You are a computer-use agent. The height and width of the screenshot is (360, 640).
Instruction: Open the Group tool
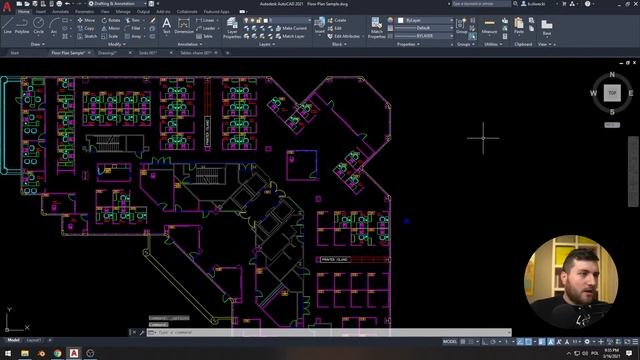pyautogui.click(x=462, y=25)
